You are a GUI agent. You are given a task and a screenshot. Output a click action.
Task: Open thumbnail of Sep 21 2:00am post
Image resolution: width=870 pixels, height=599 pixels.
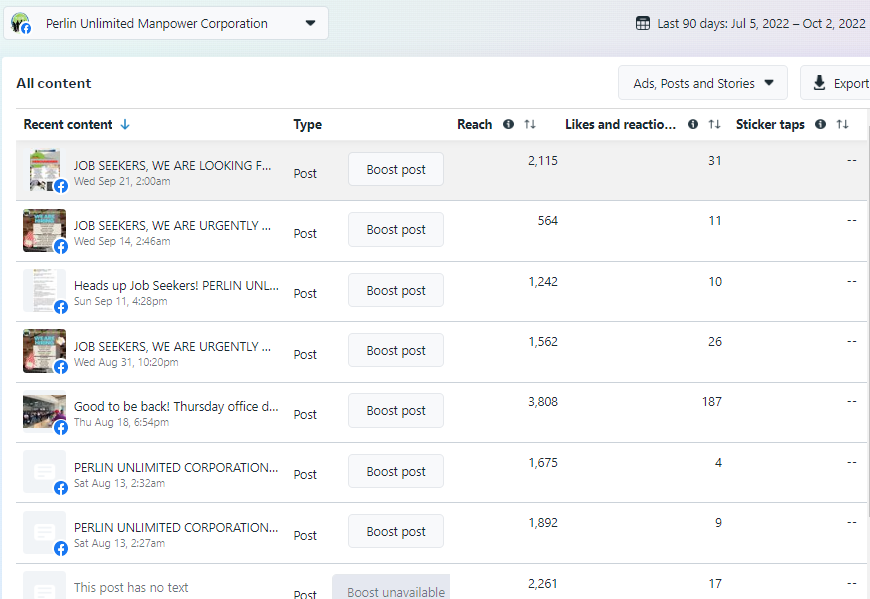click(x=44, y=170)
